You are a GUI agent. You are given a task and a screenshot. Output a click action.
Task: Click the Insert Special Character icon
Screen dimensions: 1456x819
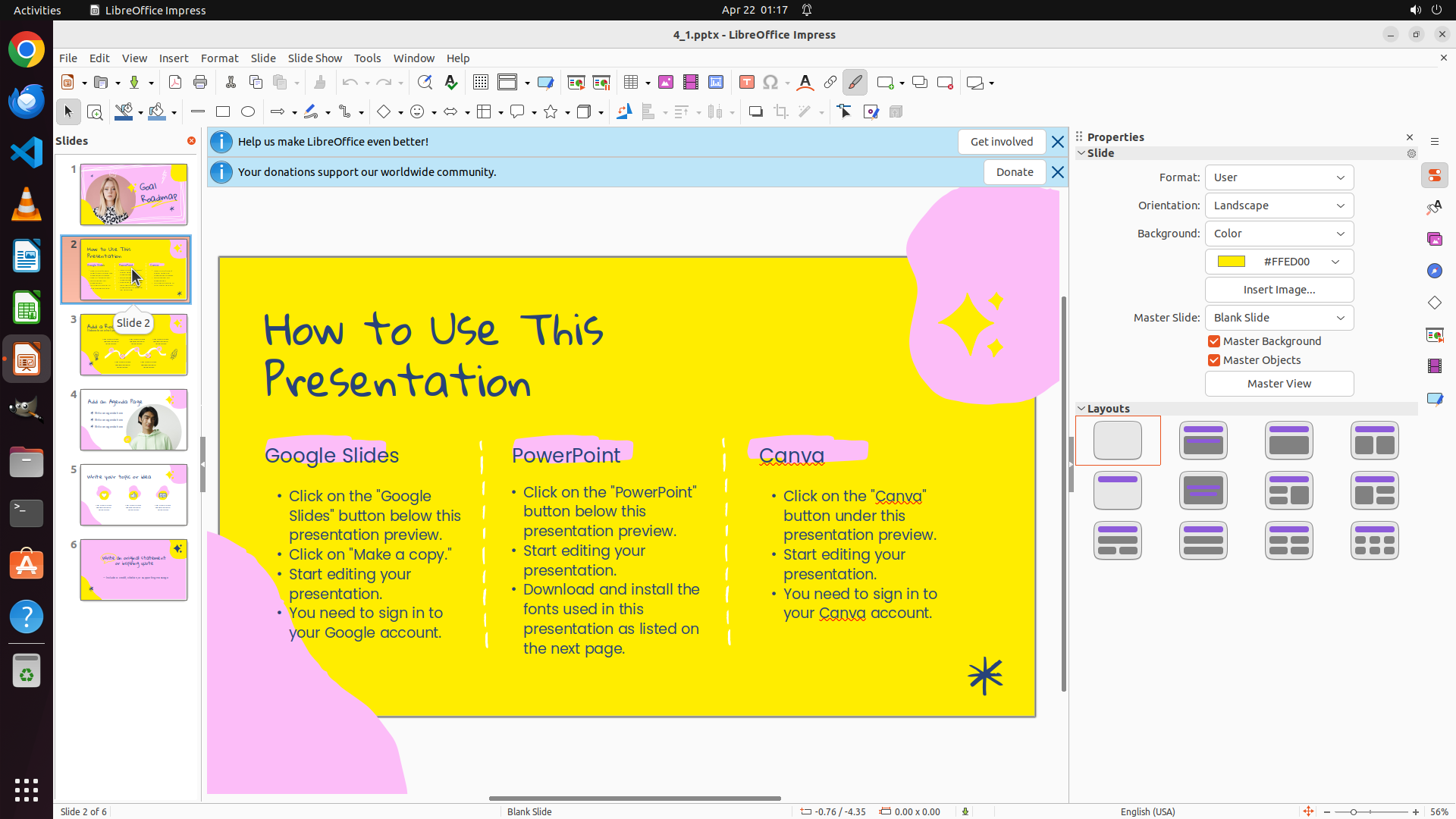pos(770,83)
